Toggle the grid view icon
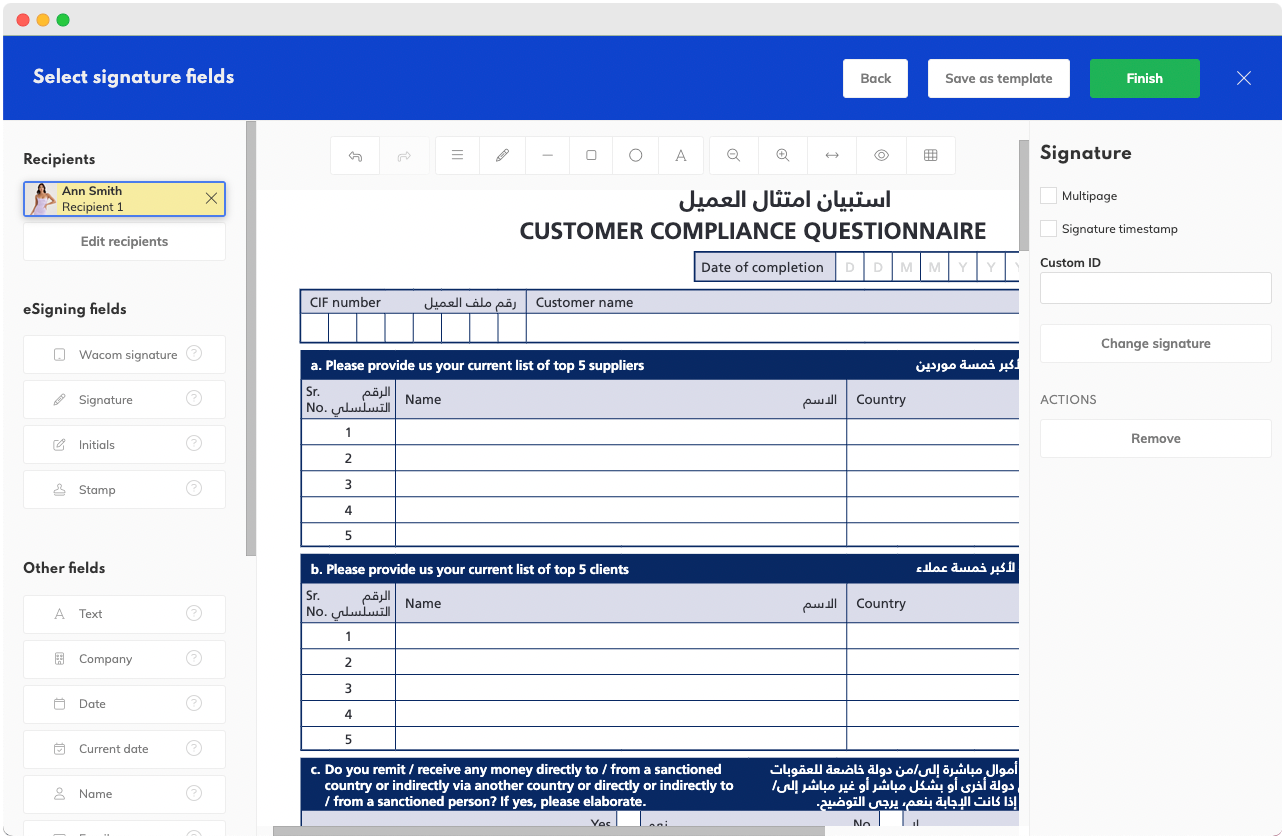1285x839 pixels. [930, 156]
